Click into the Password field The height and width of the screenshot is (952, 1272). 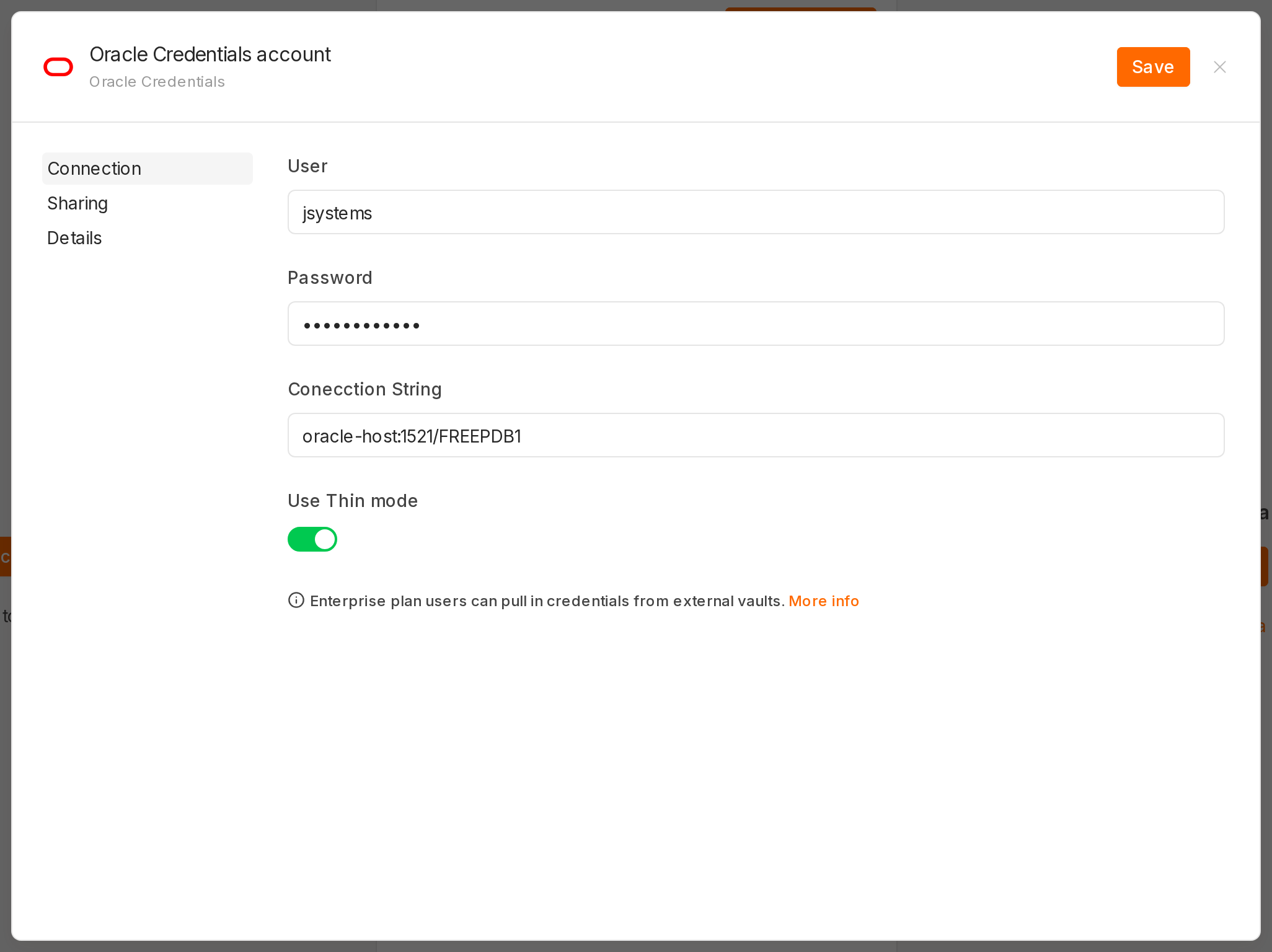click(756, 324)
